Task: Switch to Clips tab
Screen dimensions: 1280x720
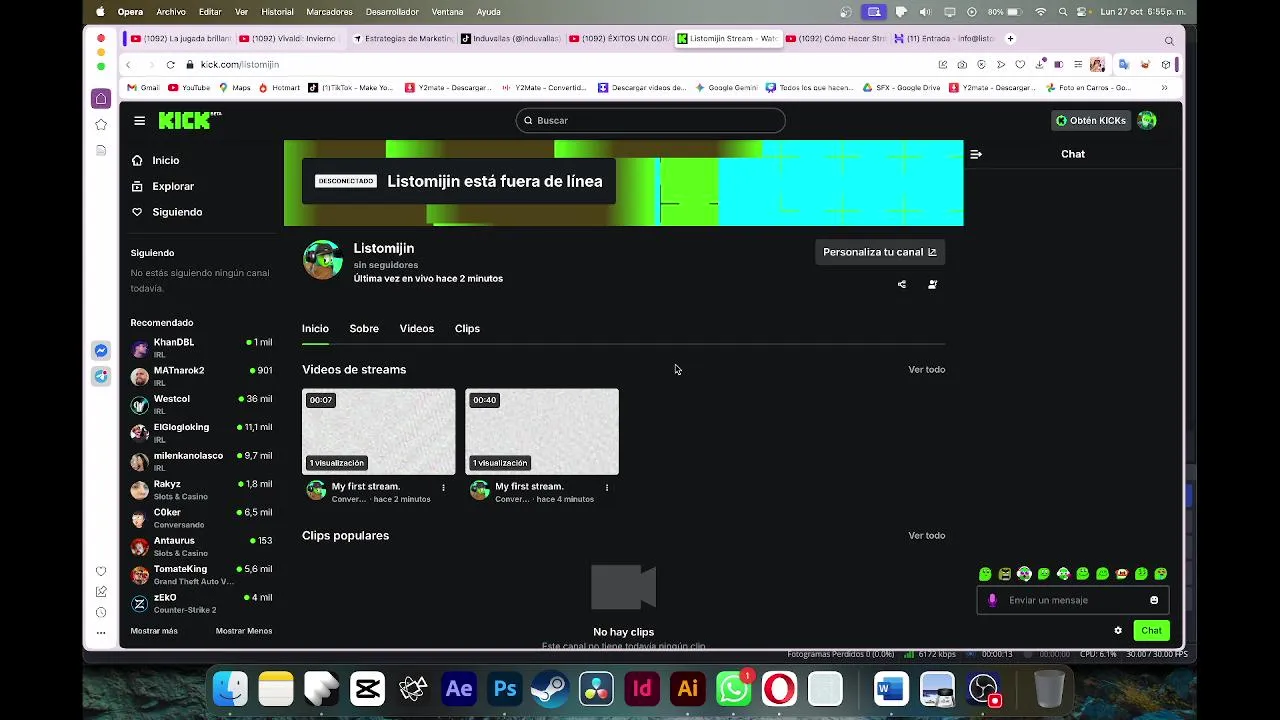Action: (467, 328)
